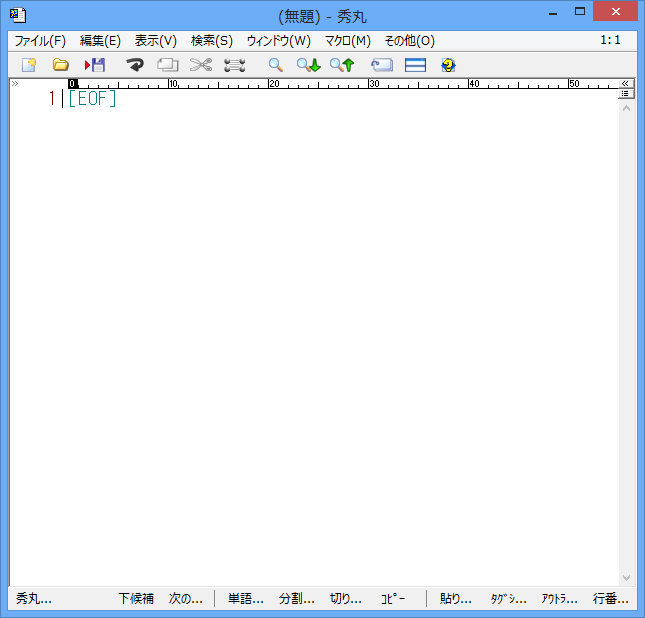Open a file with the folder icon
Viewport: 645px width, 618px height.
(61, 65)
